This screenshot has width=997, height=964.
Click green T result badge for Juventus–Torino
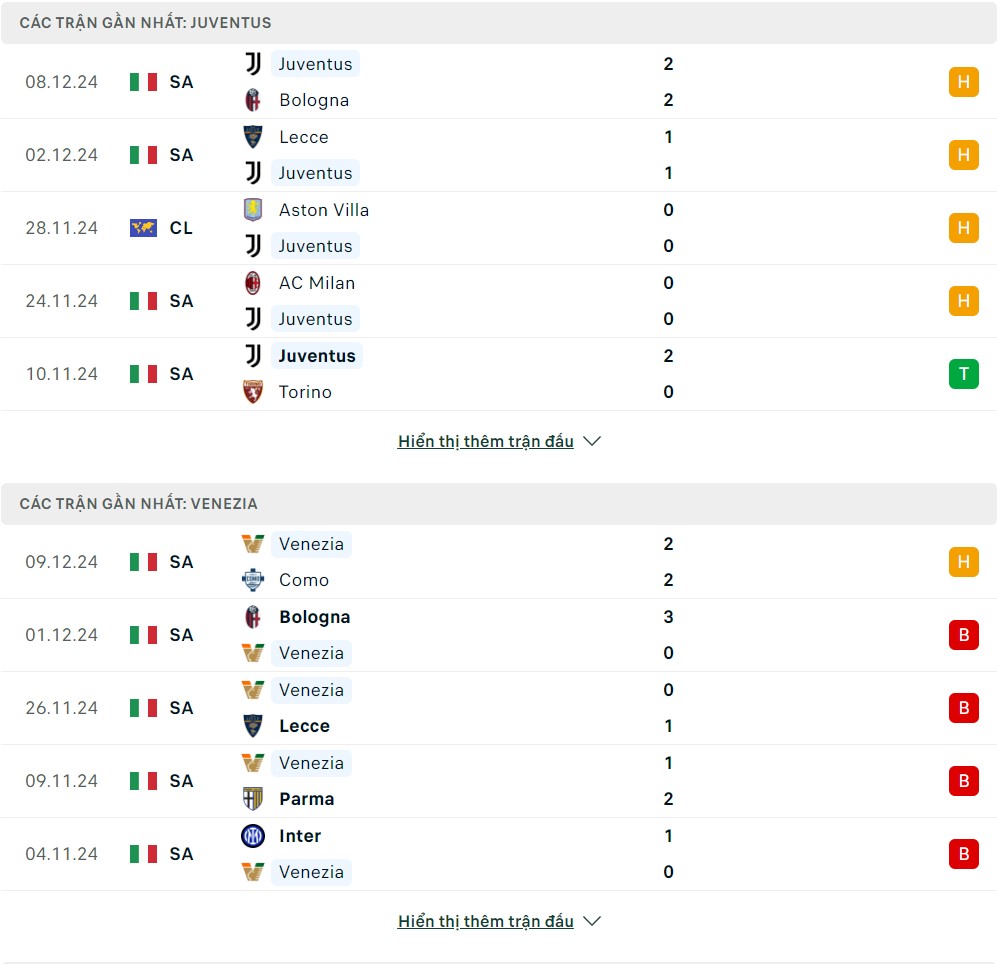coord(963,374)
